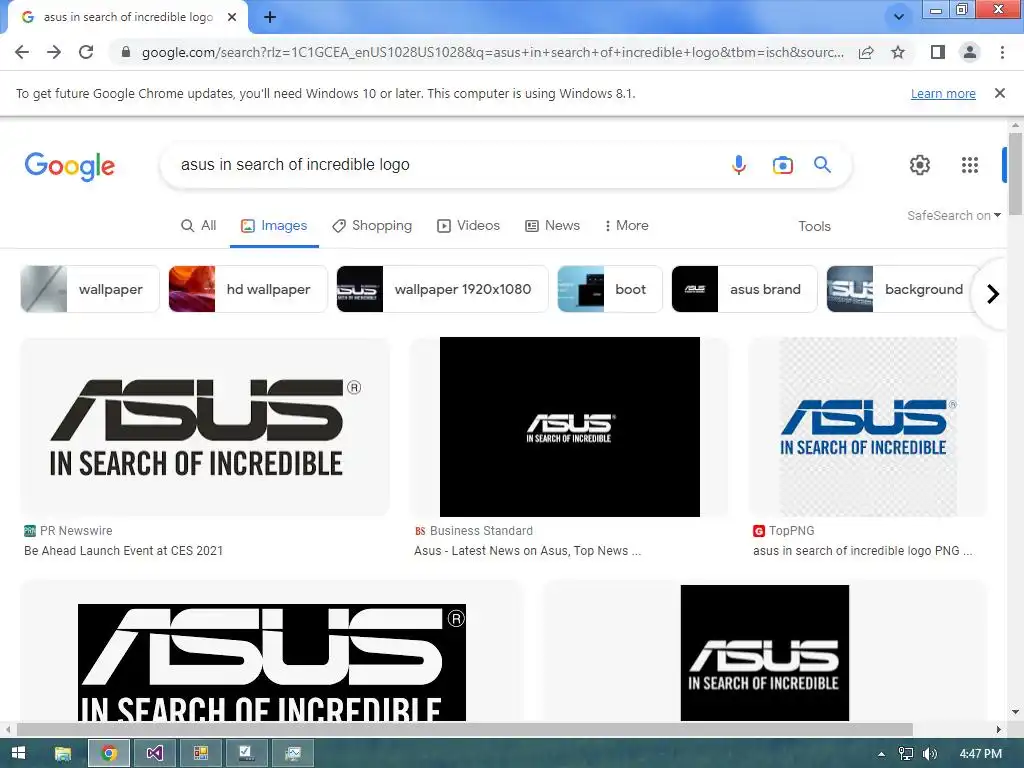Open the Chrome profile avatar
The width and height of the screenshot is (1024, 768).
970,52
